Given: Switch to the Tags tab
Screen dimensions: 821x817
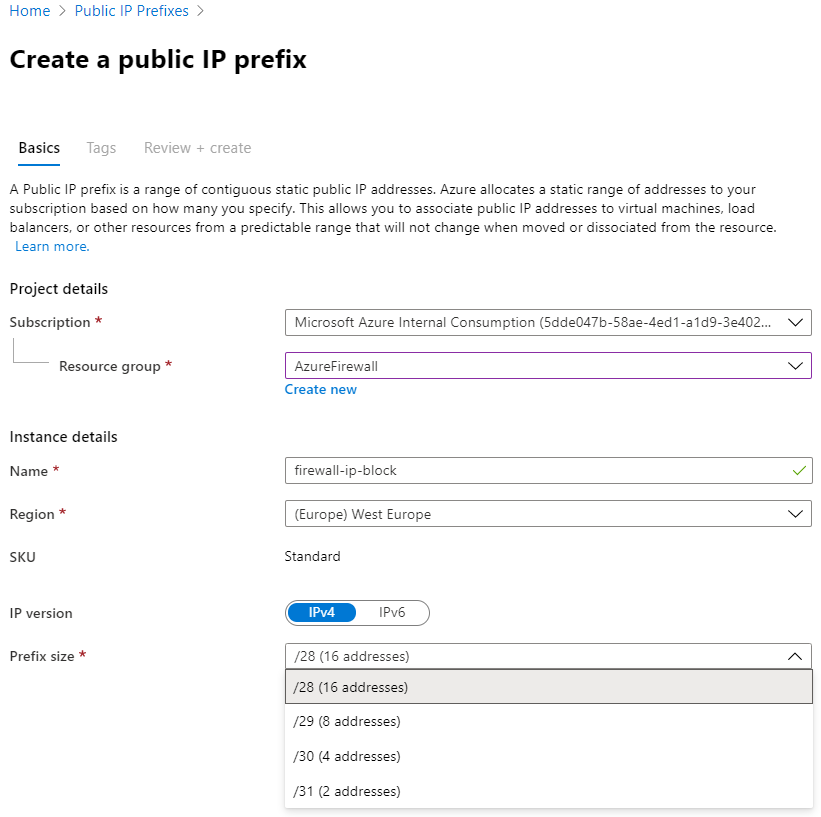Looking at the screenshot, I should [x=101, y=147].
